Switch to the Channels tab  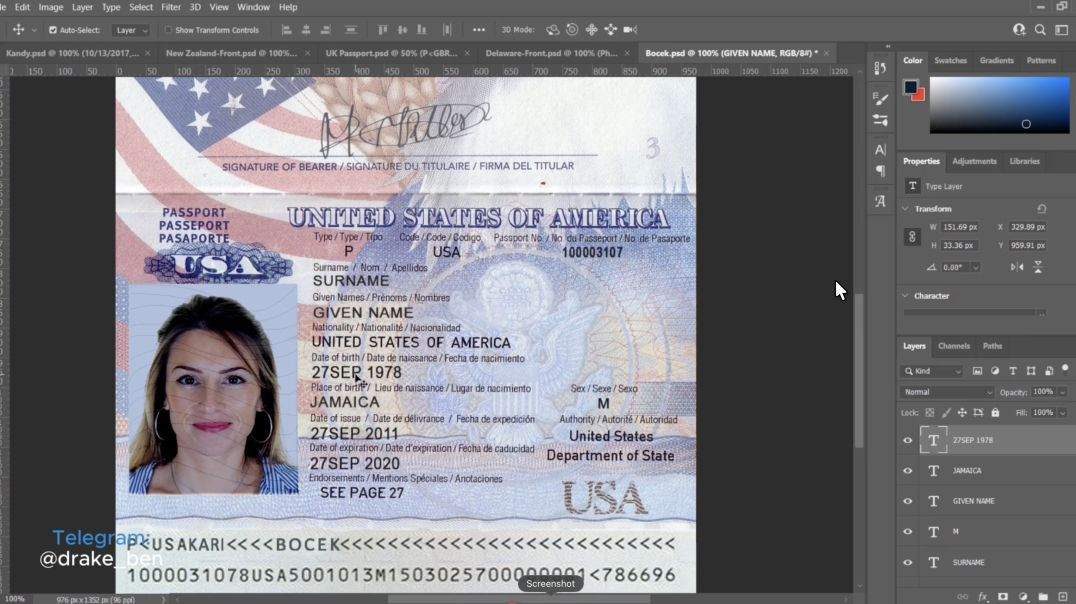click(x=954, y=345)
